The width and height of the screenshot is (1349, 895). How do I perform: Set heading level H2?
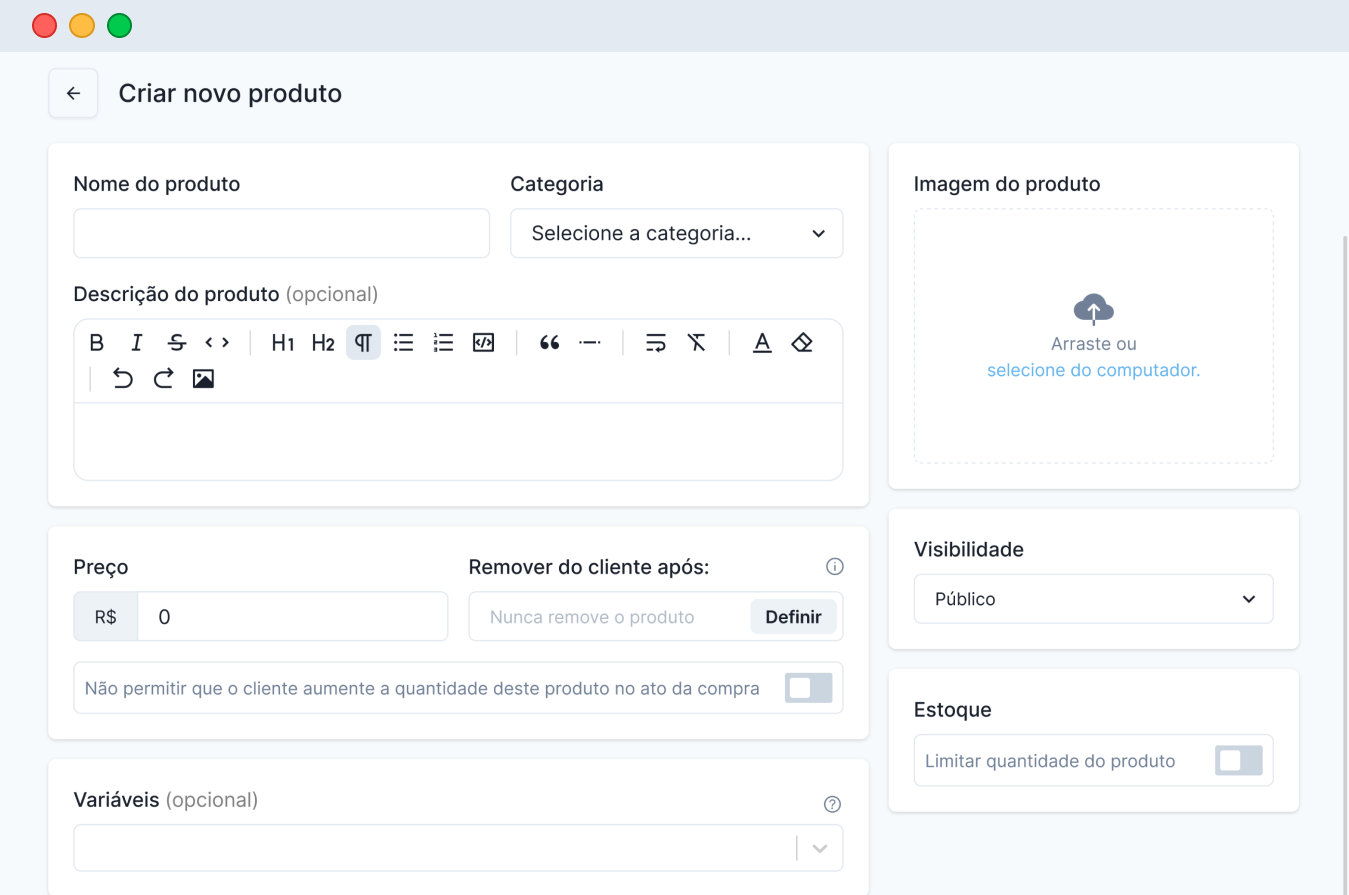click(323, 343)
